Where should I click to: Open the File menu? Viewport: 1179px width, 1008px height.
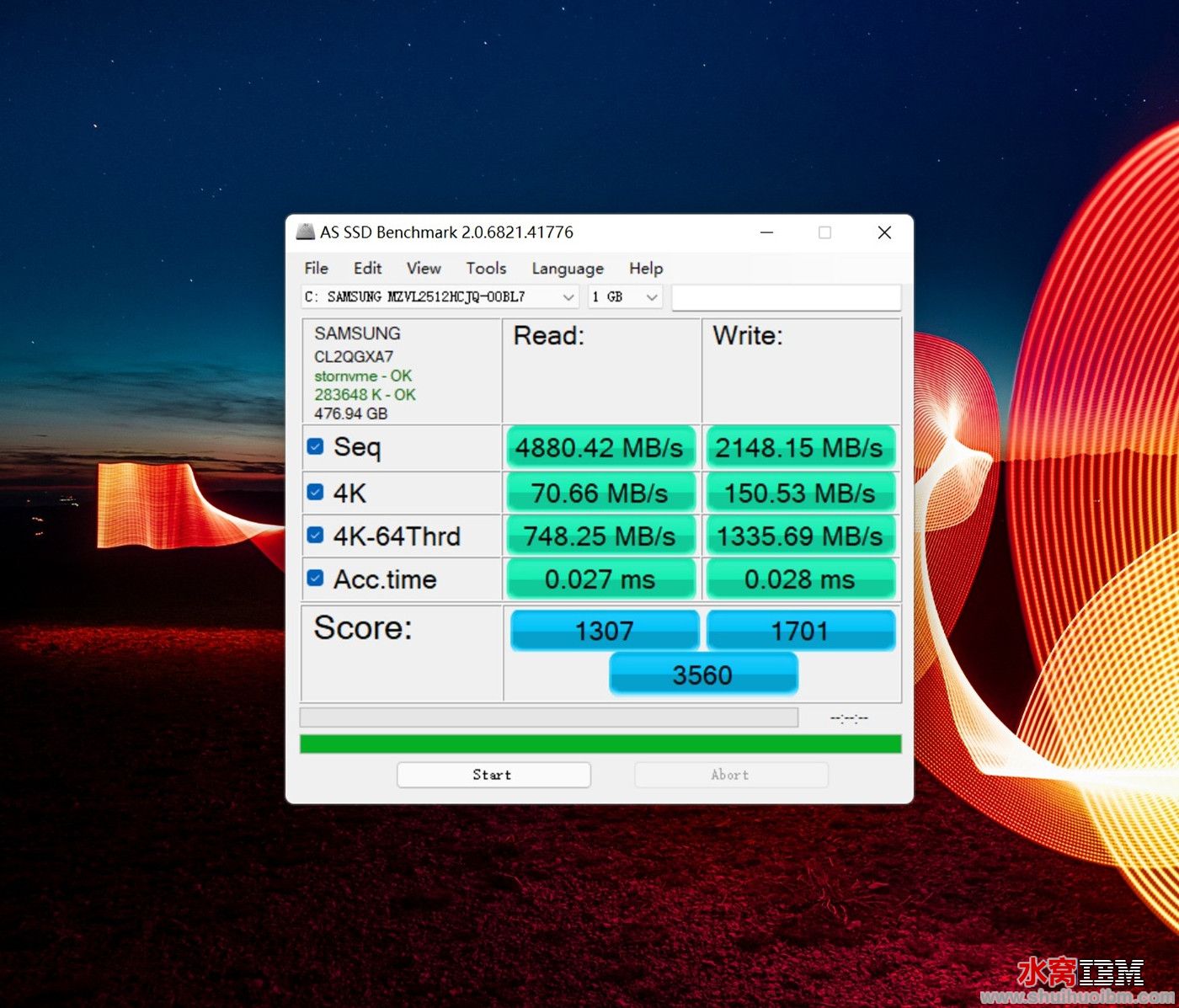316,268
